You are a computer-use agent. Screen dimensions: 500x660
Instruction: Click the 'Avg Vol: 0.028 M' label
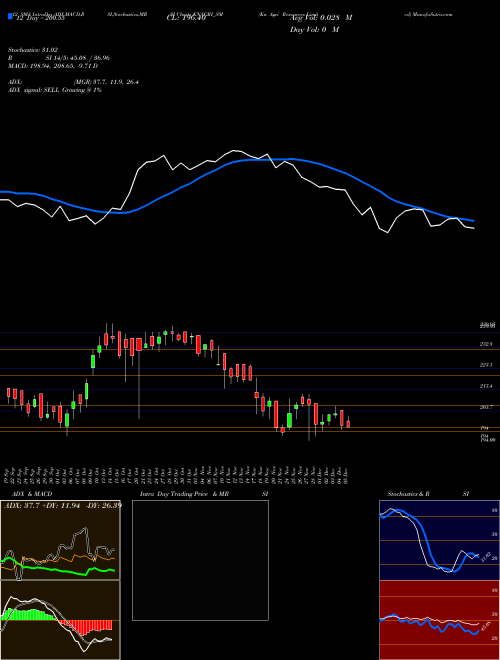tap(321, 18)
